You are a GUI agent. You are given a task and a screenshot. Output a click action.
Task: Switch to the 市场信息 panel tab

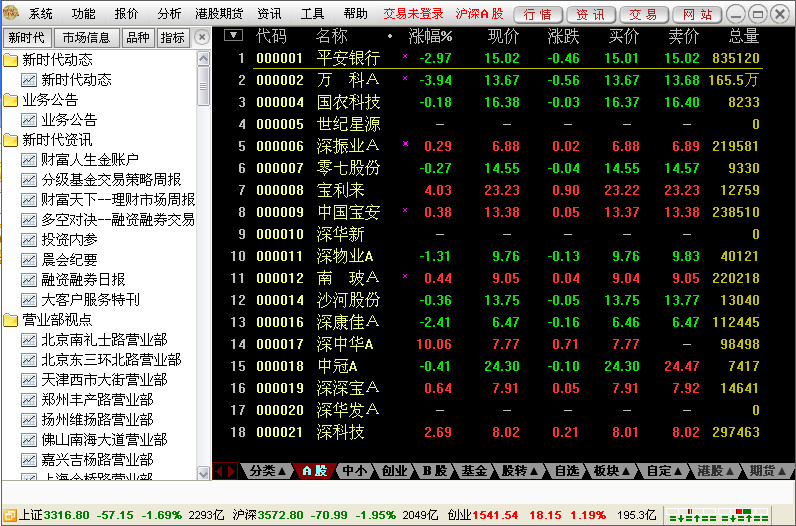pyautogui.click(x=86, y=38)
